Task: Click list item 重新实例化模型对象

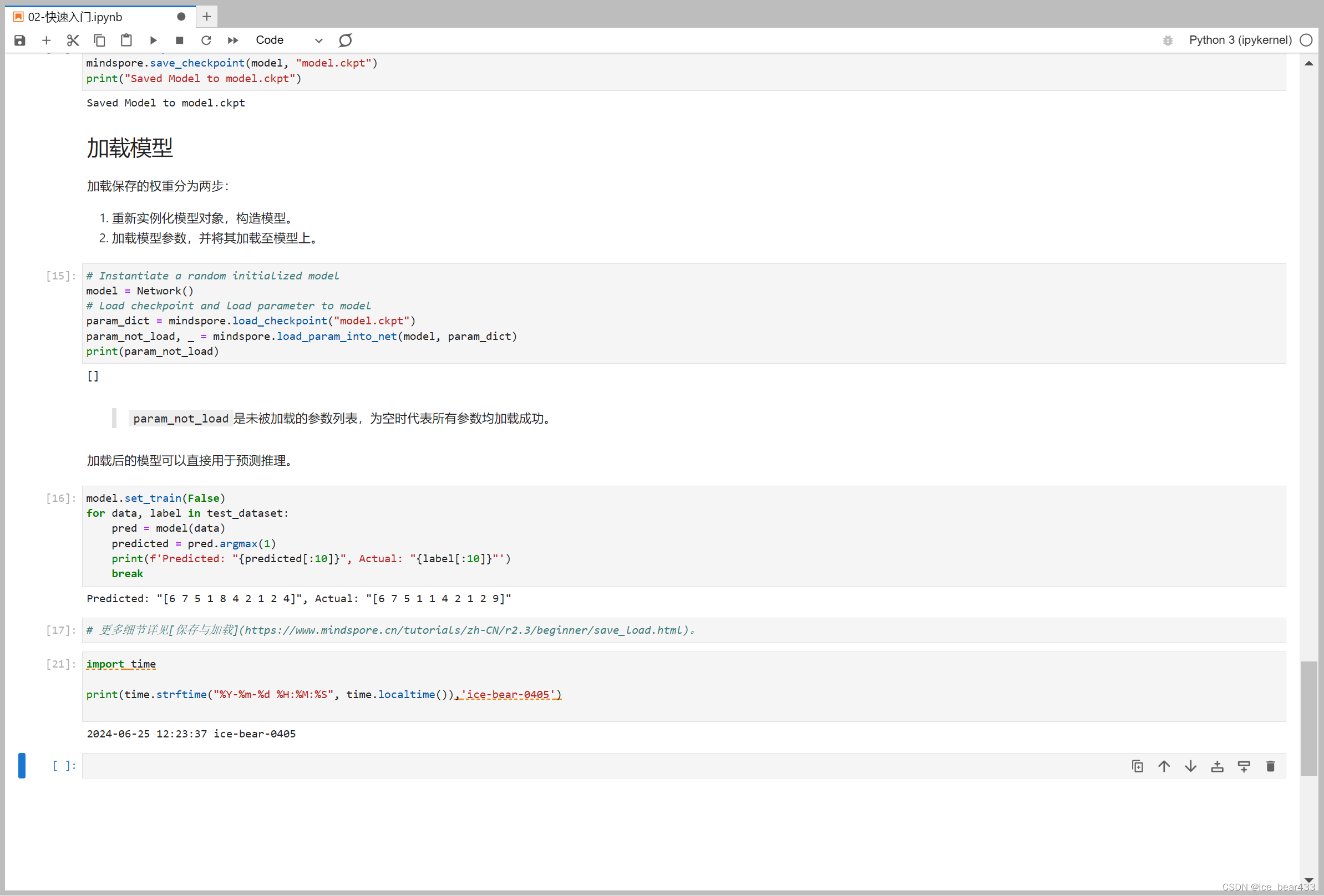Action: [x=202, y=218]
